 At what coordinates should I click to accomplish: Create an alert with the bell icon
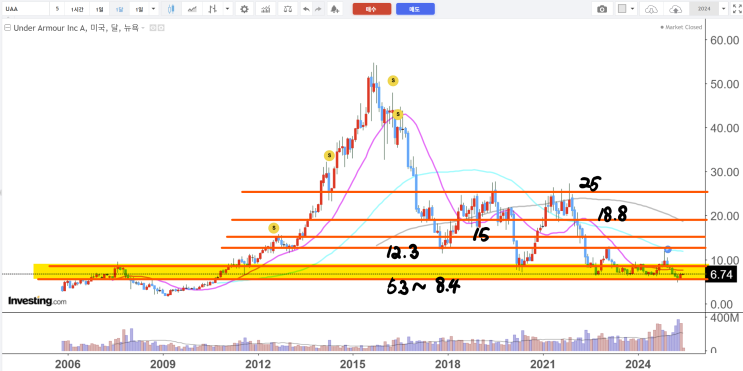335,9
